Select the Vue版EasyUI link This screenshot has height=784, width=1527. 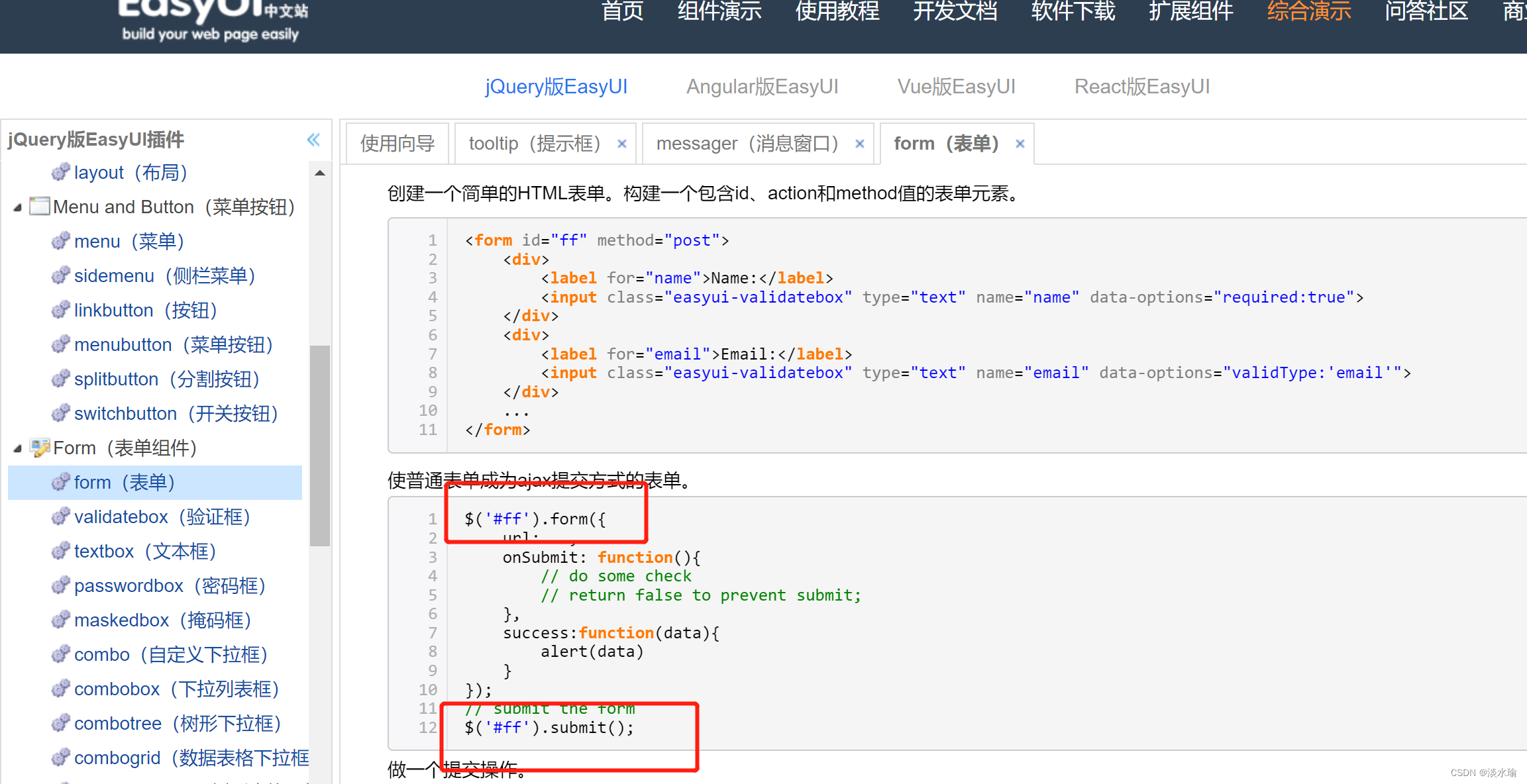(x=956, y=87)
